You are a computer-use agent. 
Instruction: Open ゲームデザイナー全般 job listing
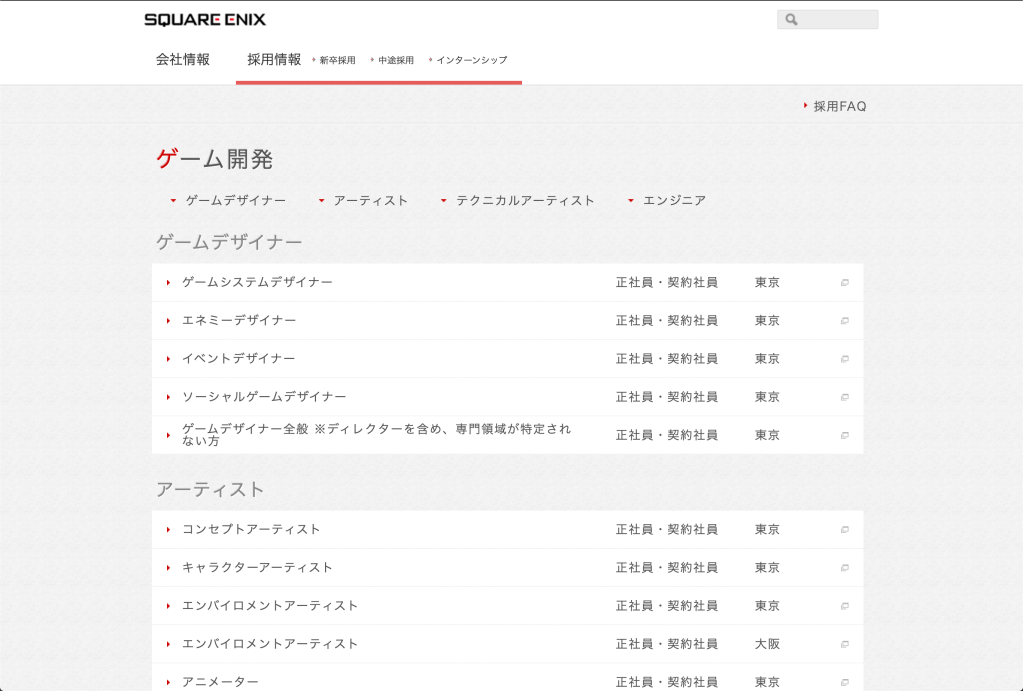pyautogui.click(x=376, y=435)
